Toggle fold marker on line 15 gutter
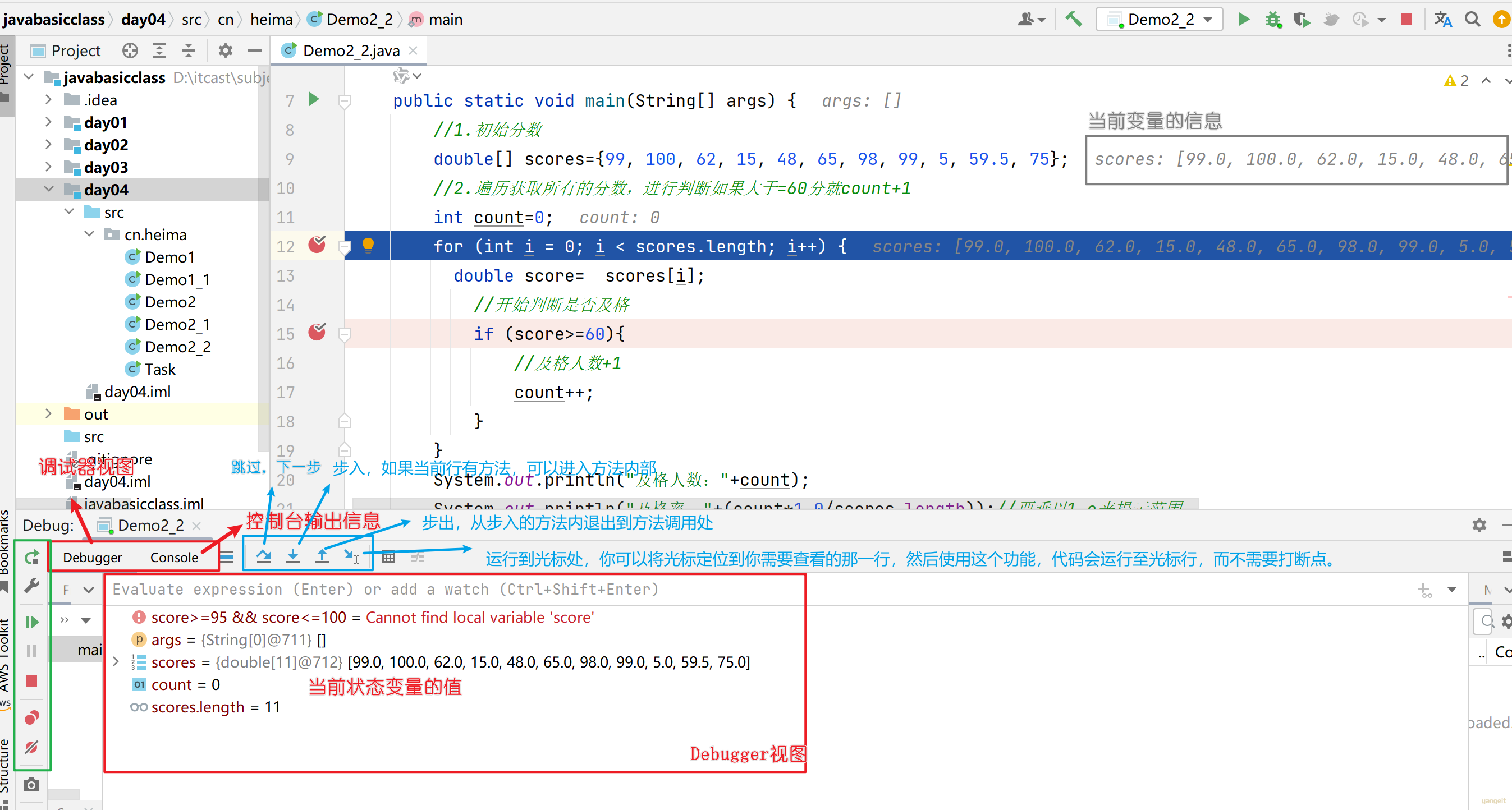 (345, 334)
